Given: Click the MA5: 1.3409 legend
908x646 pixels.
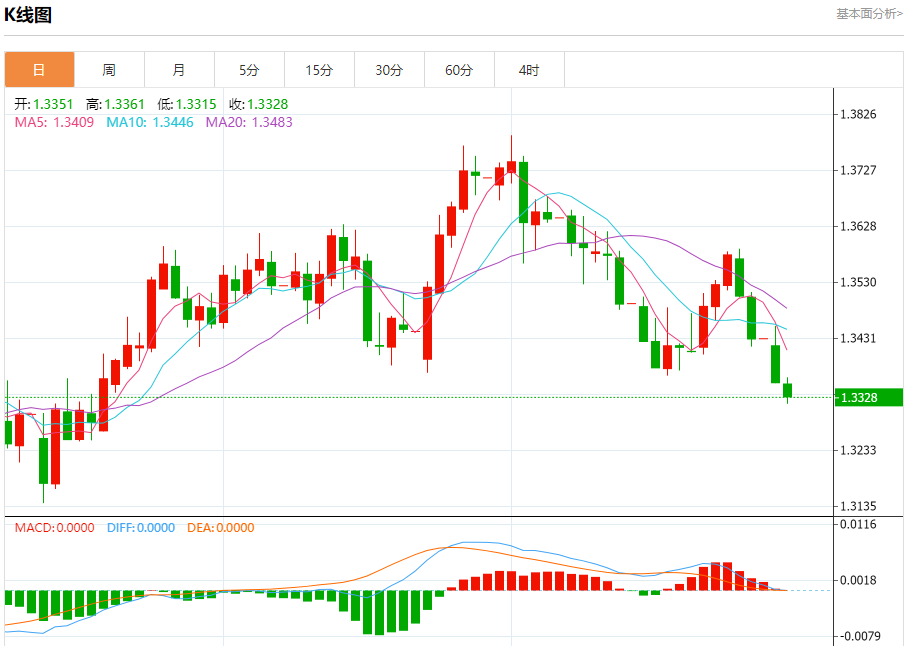Looking at the screenshot, I should coord(54,122).
